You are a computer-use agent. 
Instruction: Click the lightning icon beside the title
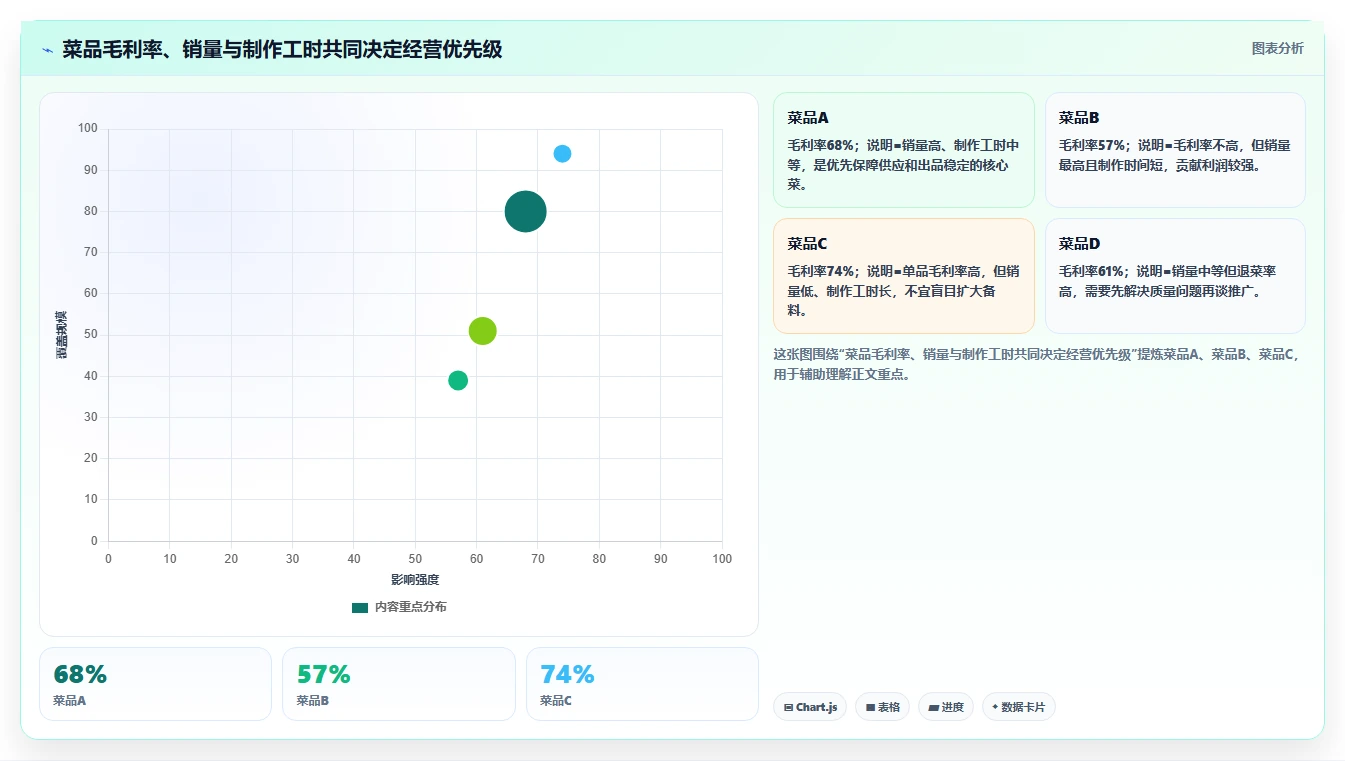(x=47, y=49)
